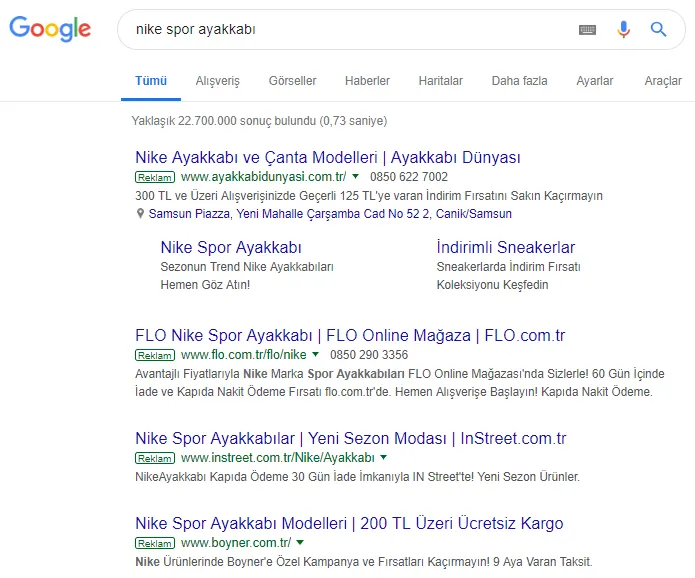Expand arrow next to flo.com.tr/flo/nike URL
Viewport: 695px width, 578px height.
click(x=315, y=354)
